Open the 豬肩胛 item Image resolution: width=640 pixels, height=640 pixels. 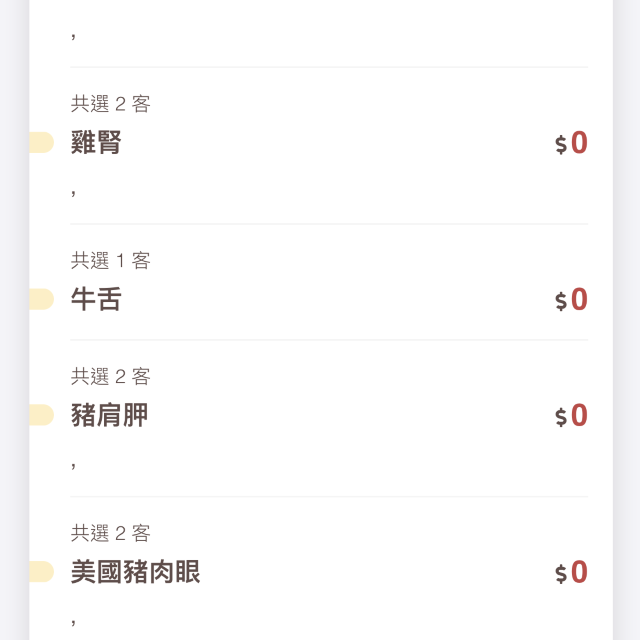pyautogui.click(x=109, y=415)
